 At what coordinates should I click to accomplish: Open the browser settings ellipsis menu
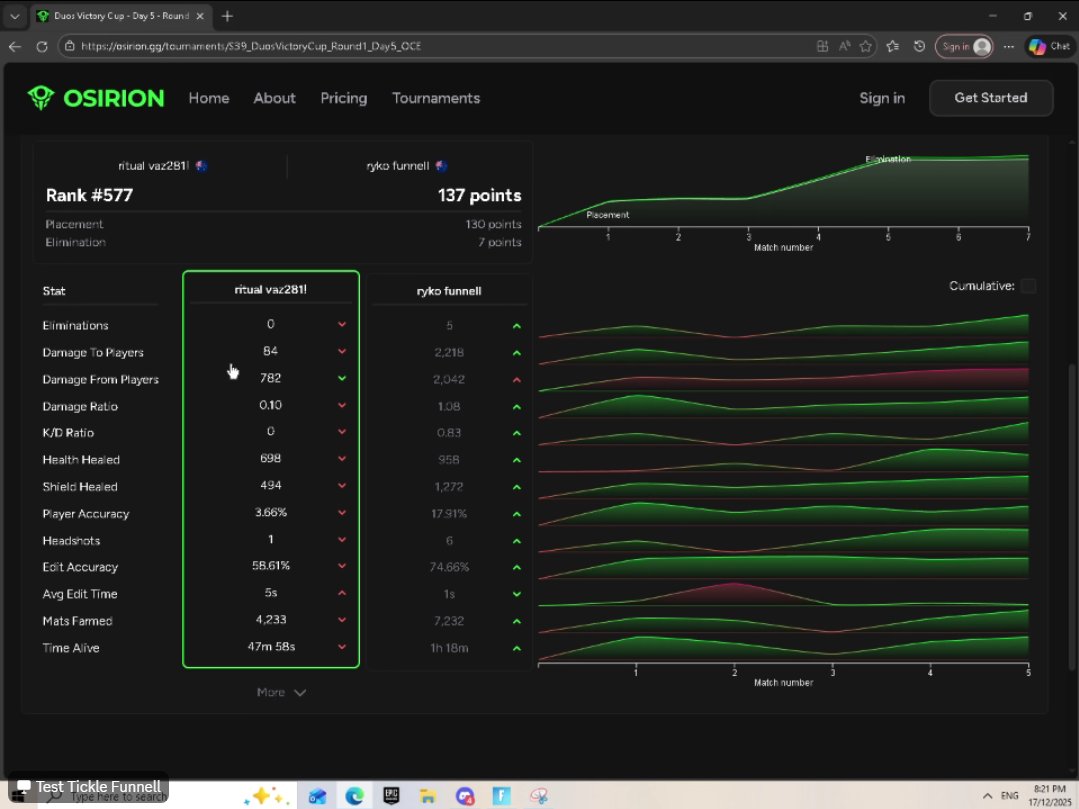pyautogui.click(x=1009, y=46)
